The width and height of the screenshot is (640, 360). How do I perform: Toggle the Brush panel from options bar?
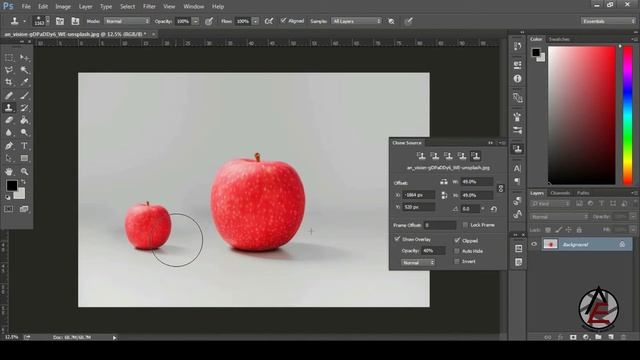(x=60, y=21)
